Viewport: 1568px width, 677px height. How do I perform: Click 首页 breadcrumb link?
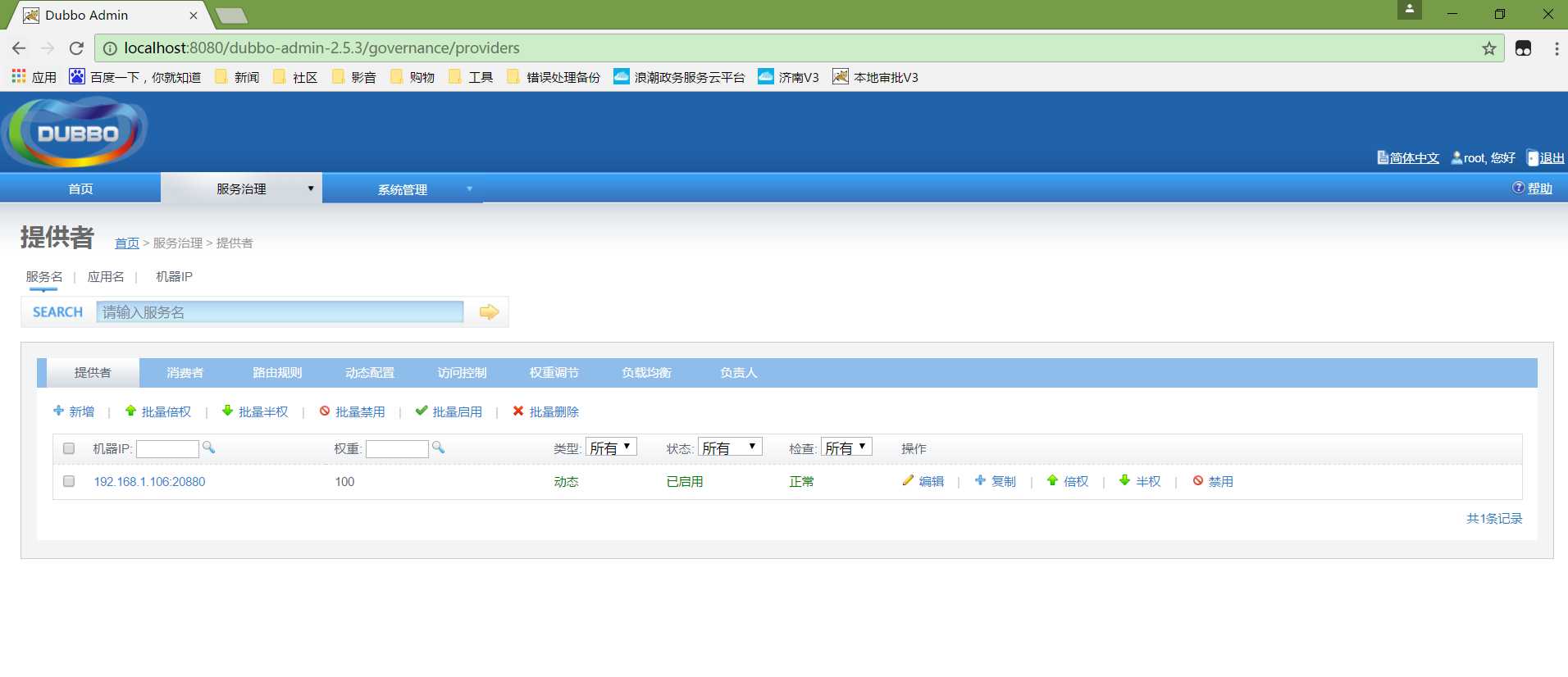(126, 243)
